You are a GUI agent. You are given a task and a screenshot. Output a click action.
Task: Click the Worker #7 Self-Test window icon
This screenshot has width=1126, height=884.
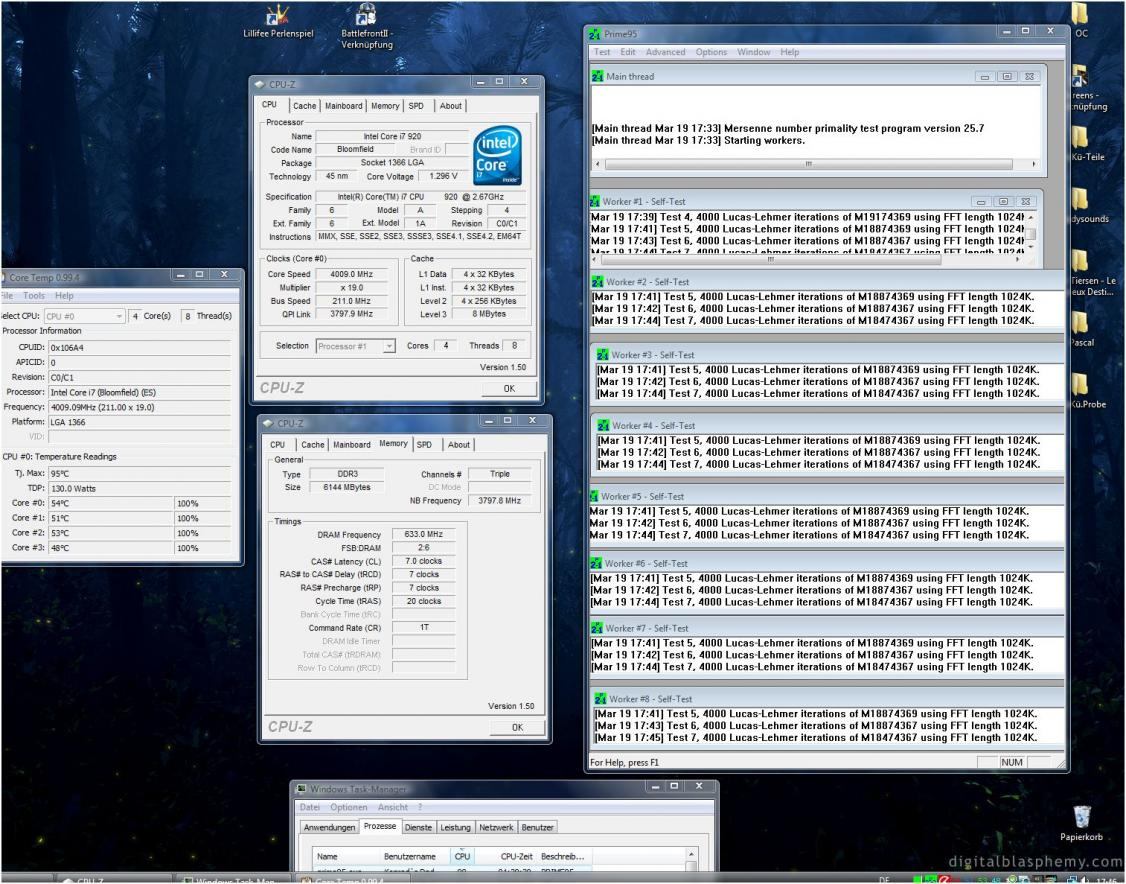[596, 628]
